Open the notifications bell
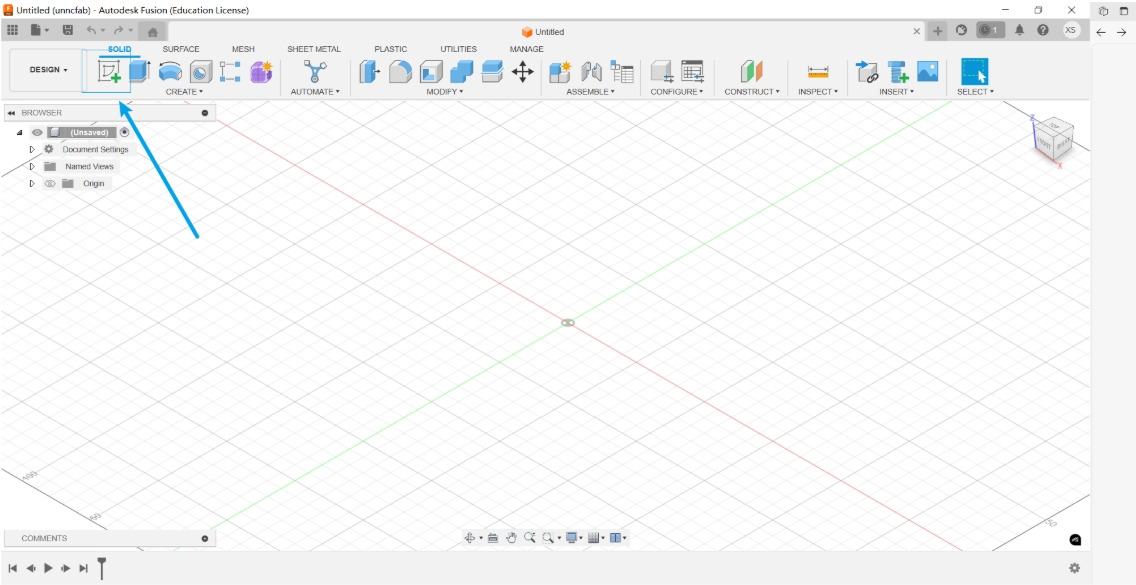 point(1019,30)
